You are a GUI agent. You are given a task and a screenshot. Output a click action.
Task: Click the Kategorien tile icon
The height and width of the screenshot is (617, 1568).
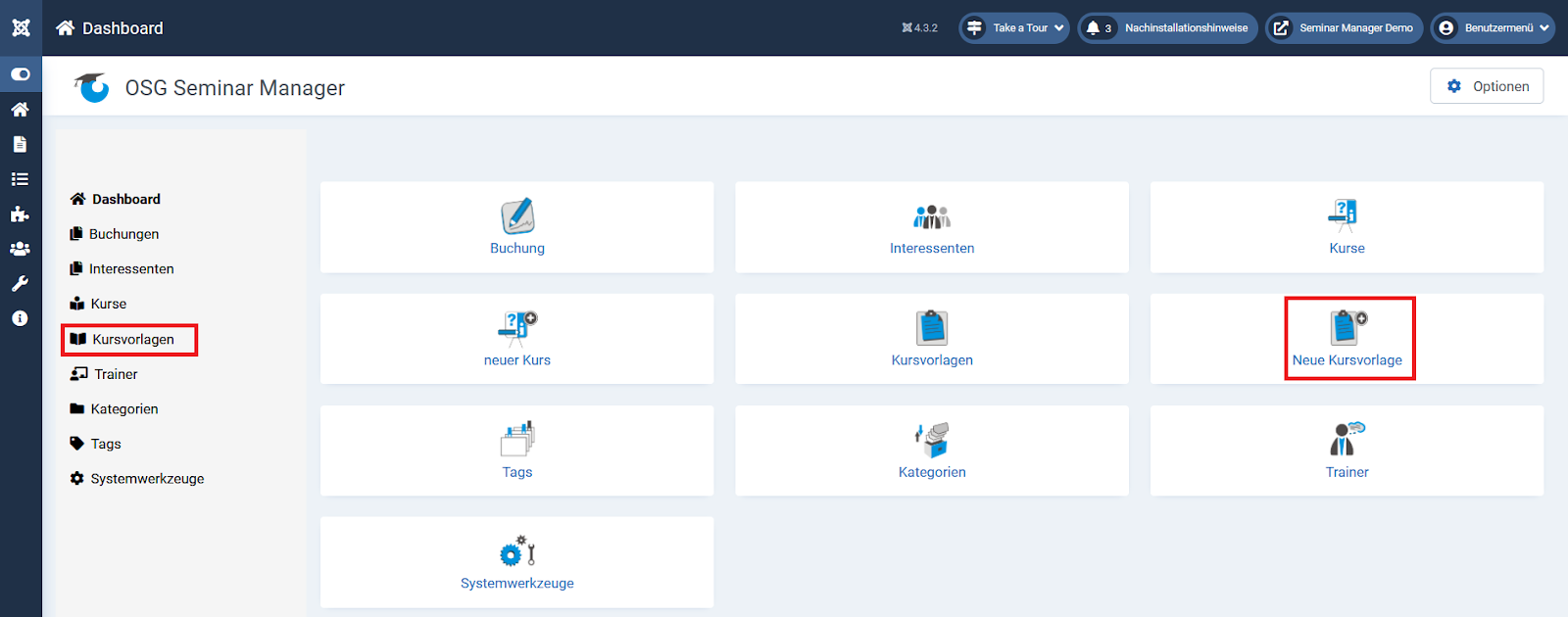[x=932, y=440]
